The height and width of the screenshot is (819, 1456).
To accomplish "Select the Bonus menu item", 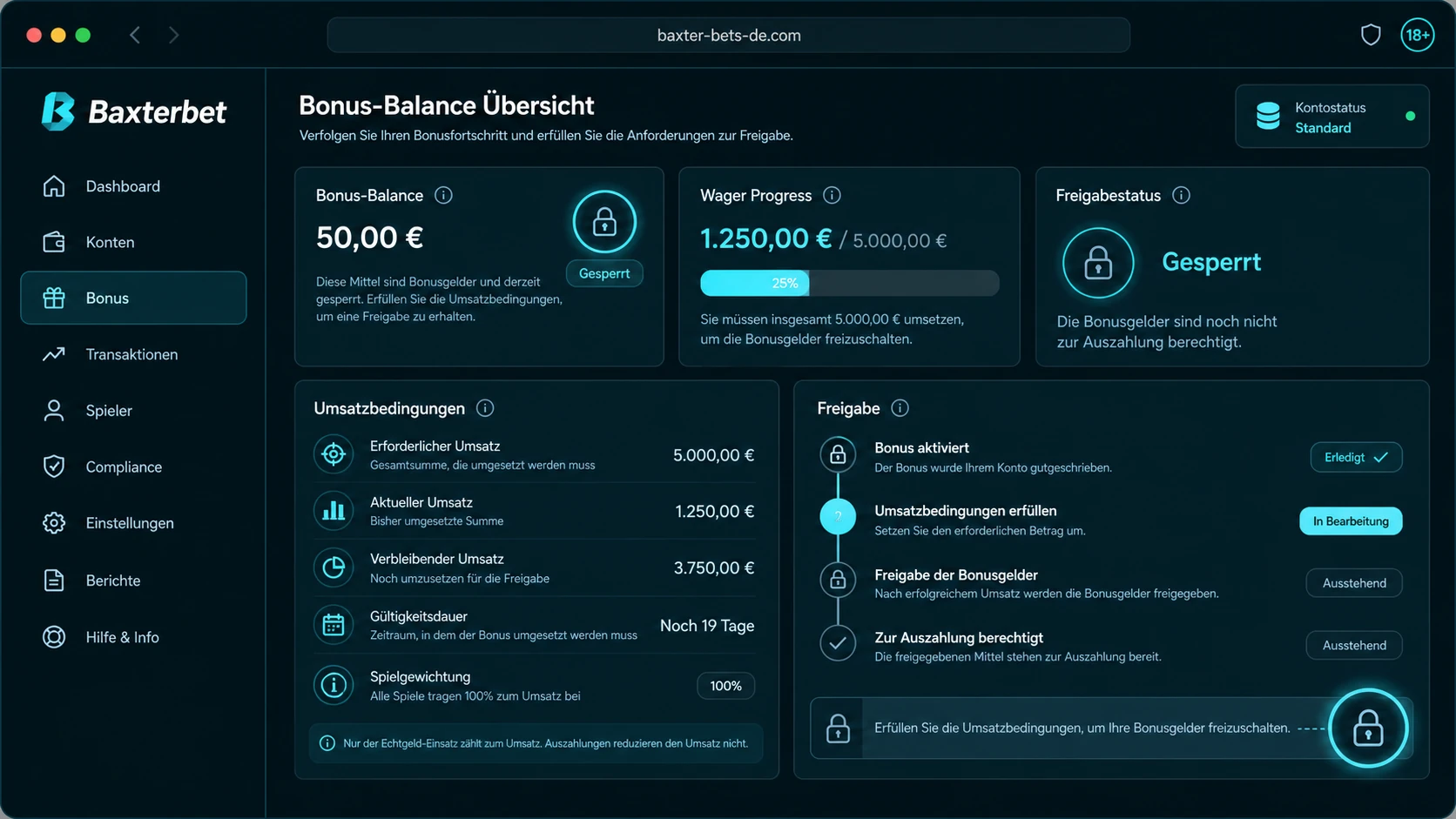I will pos(133,298).
